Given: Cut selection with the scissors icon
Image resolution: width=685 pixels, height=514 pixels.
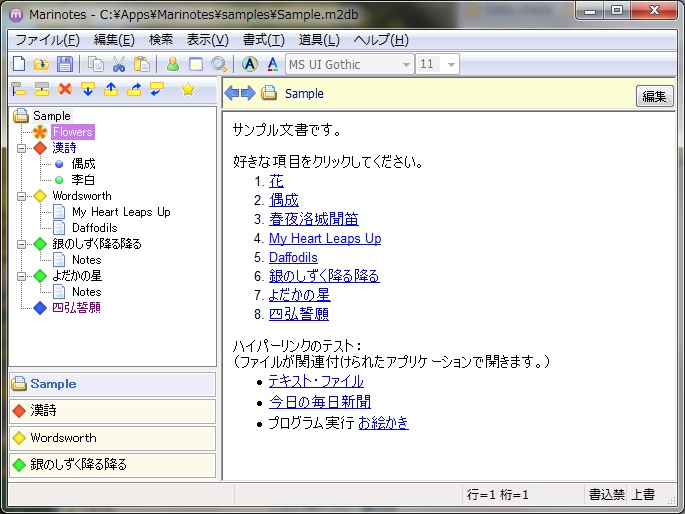Looking at the screenshot, I should 119,64.
